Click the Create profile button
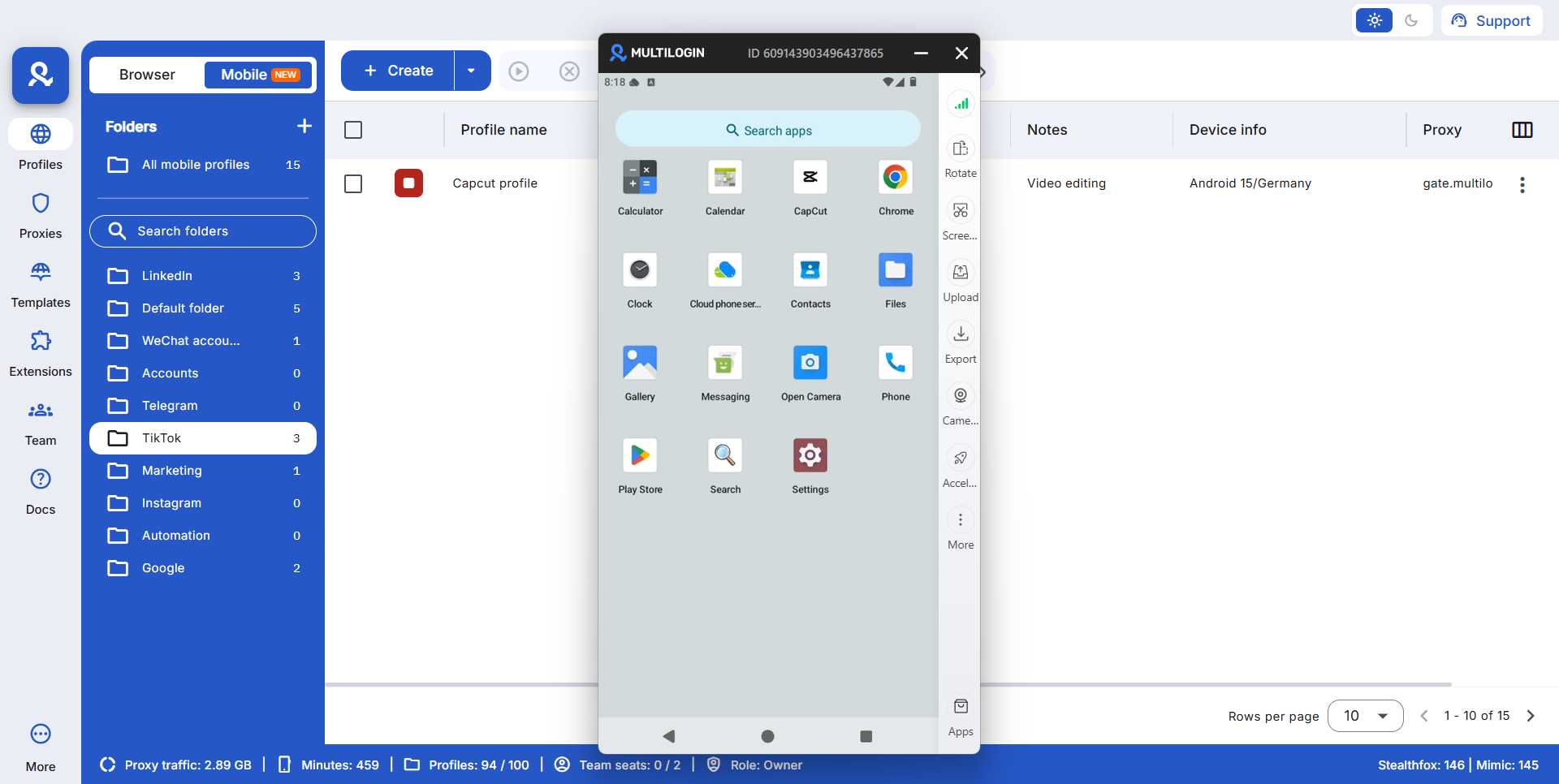This screenshot has width=1559, height=784. tap(398, 71)
